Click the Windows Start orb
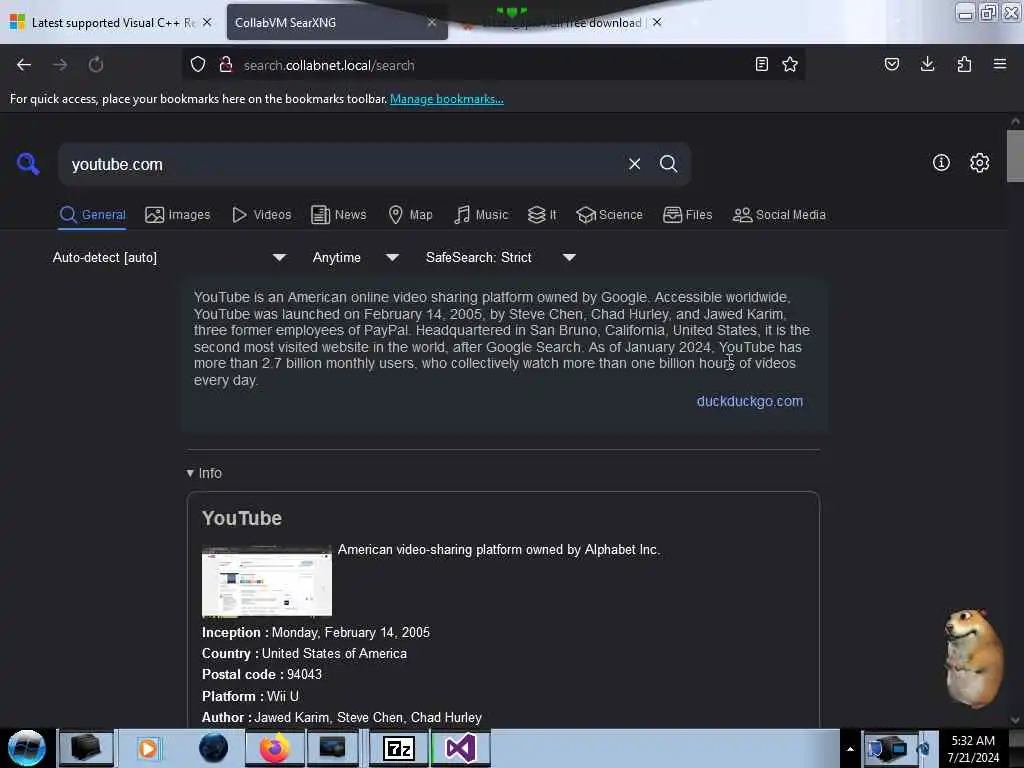1024x768 pixels. pos(27,748)
